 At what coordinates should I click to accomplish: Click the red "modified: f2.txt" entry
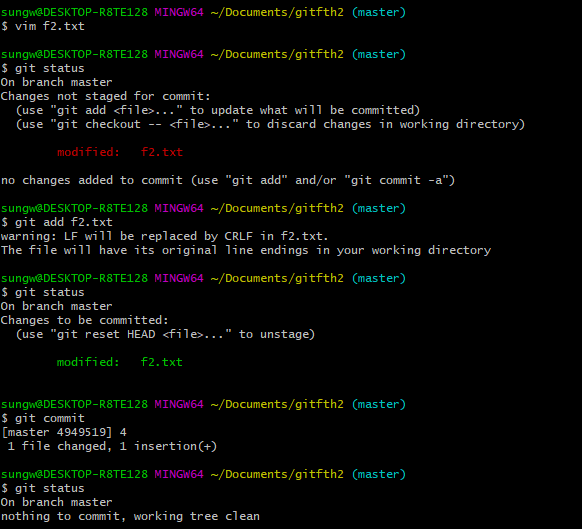[120, 152]
